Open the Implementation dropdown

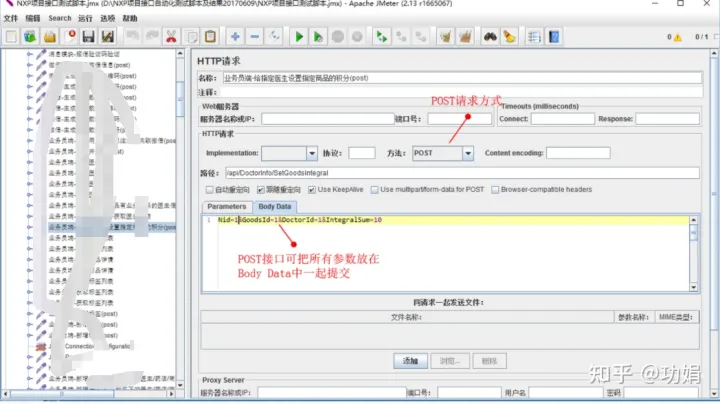[x=312, y=153]
